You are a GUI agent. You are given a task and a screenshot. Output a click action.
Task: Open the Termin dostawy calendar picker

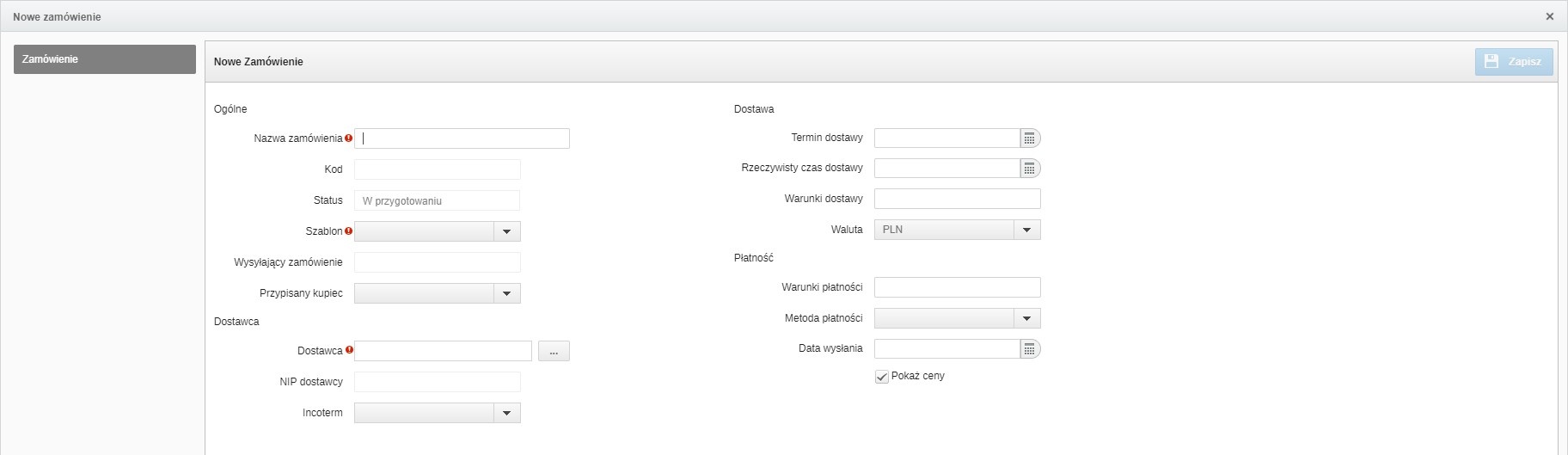pos(1029,138)
